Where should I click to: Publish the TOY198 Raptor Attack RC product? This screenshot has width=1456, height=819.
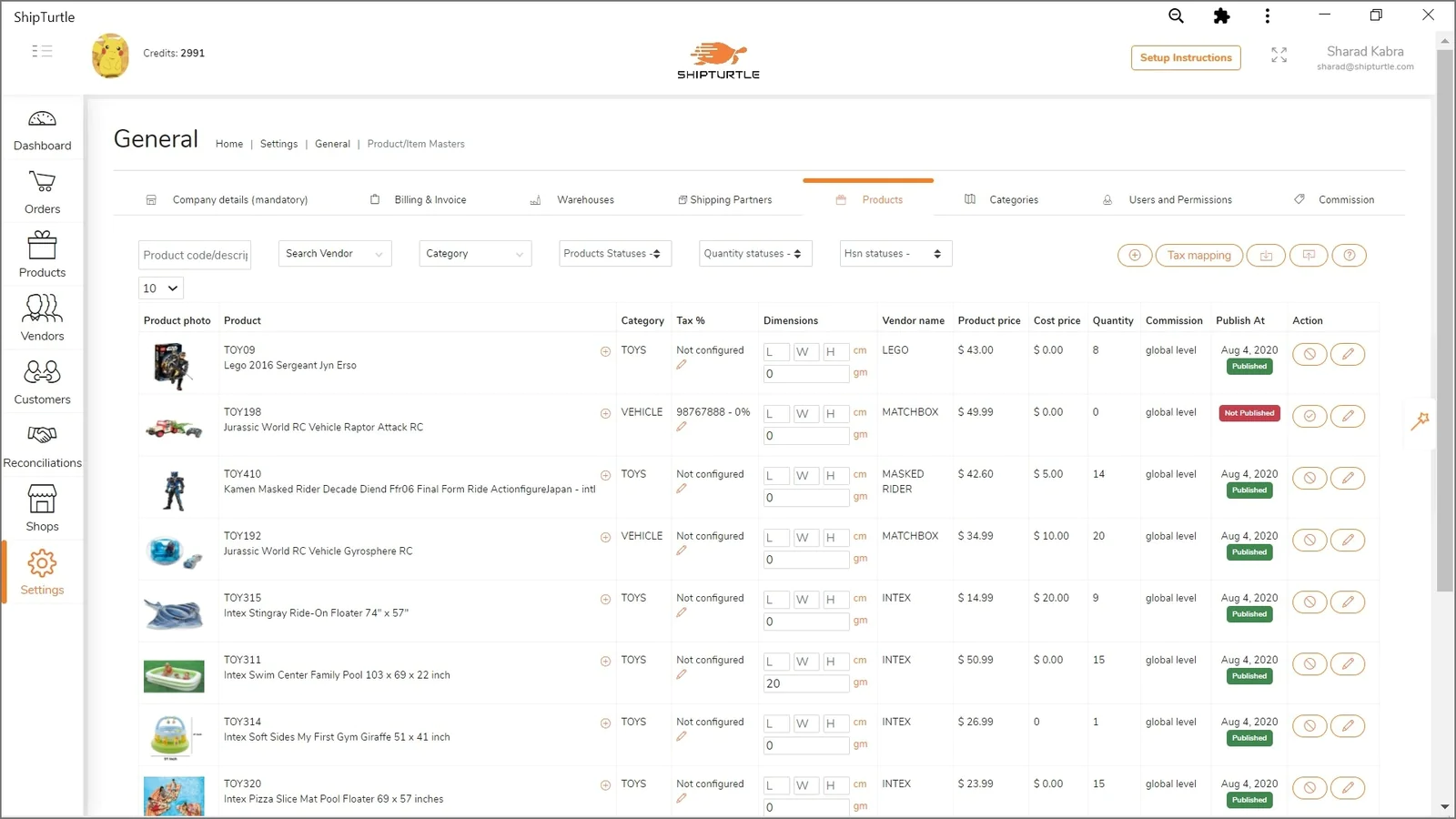1309,416
